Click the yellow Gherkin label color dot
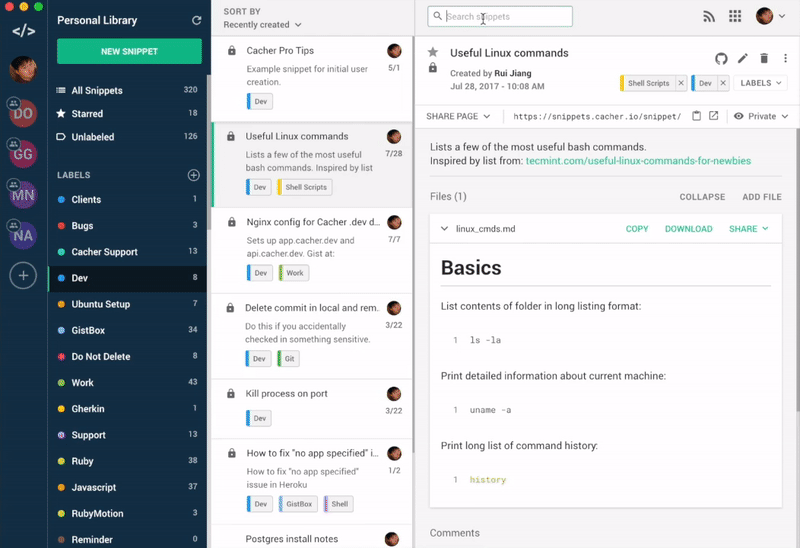 tap(61, 409)
